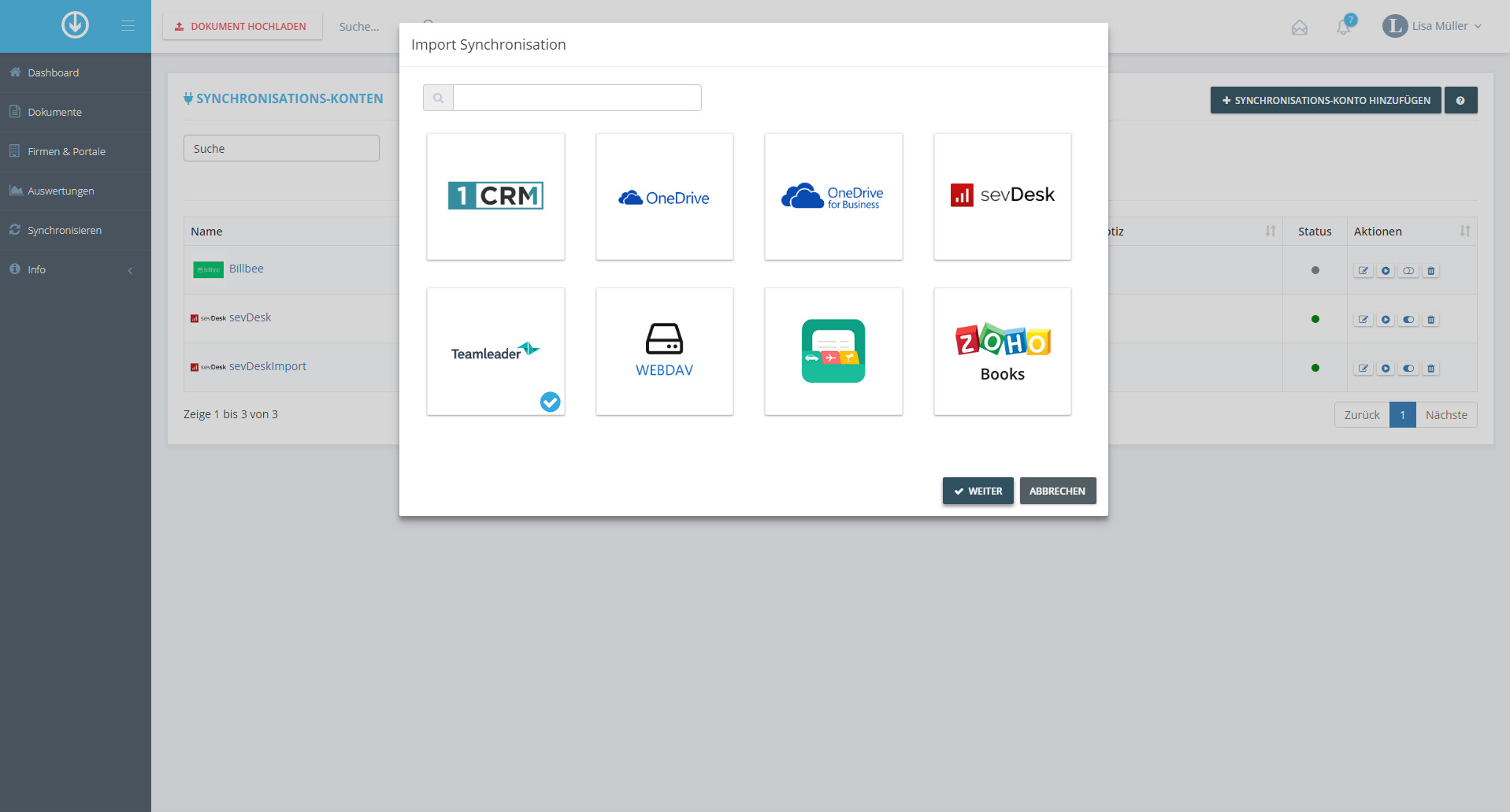The width and height of the screenshot is (1510, 812).
Task: Choose the OneDrive tile without Business label
Action: [x=665, y=196]
